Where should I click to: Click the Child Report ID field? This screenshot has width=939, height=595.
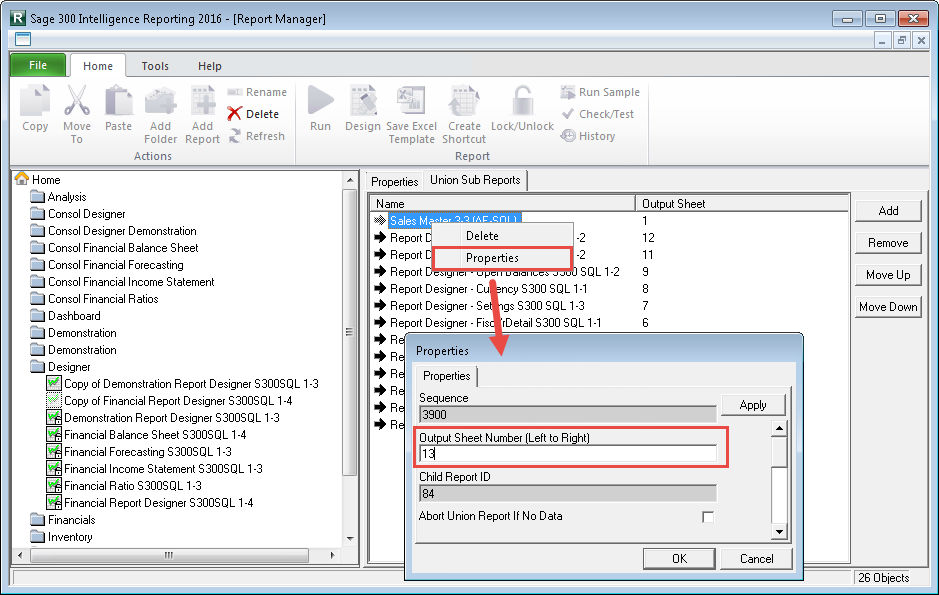pyautogui.click(x=568, y=493)
